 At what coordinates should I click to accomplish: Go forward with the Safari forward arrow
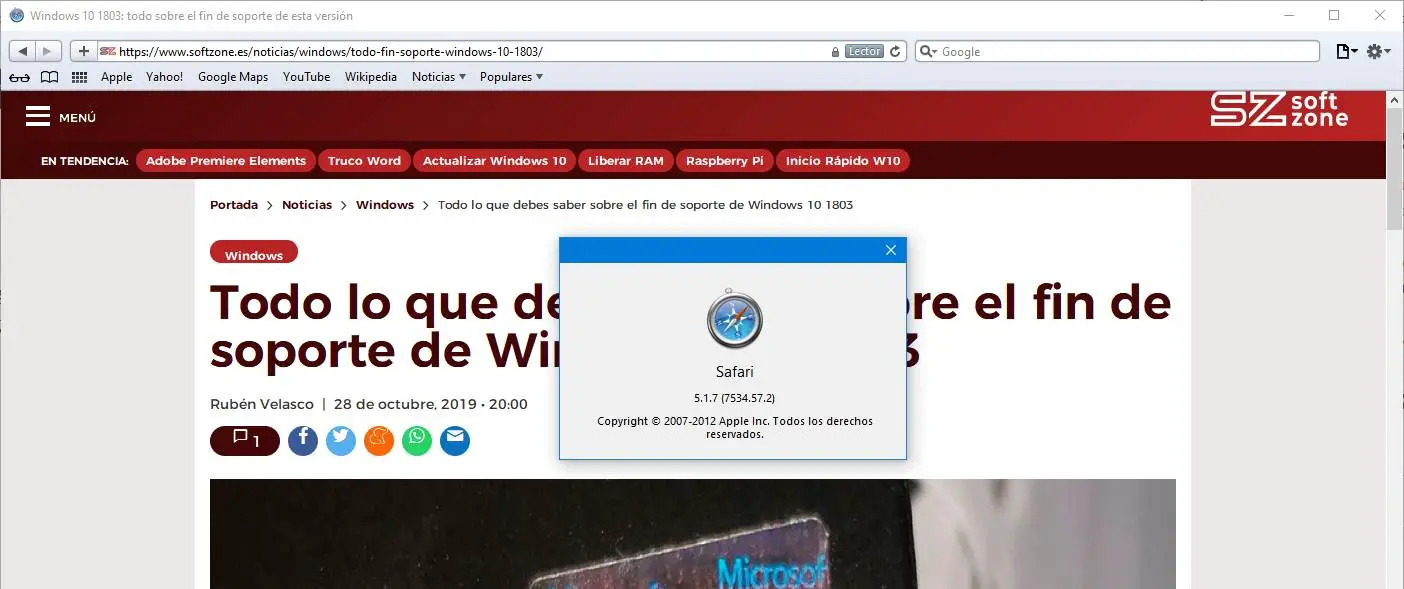49,51
